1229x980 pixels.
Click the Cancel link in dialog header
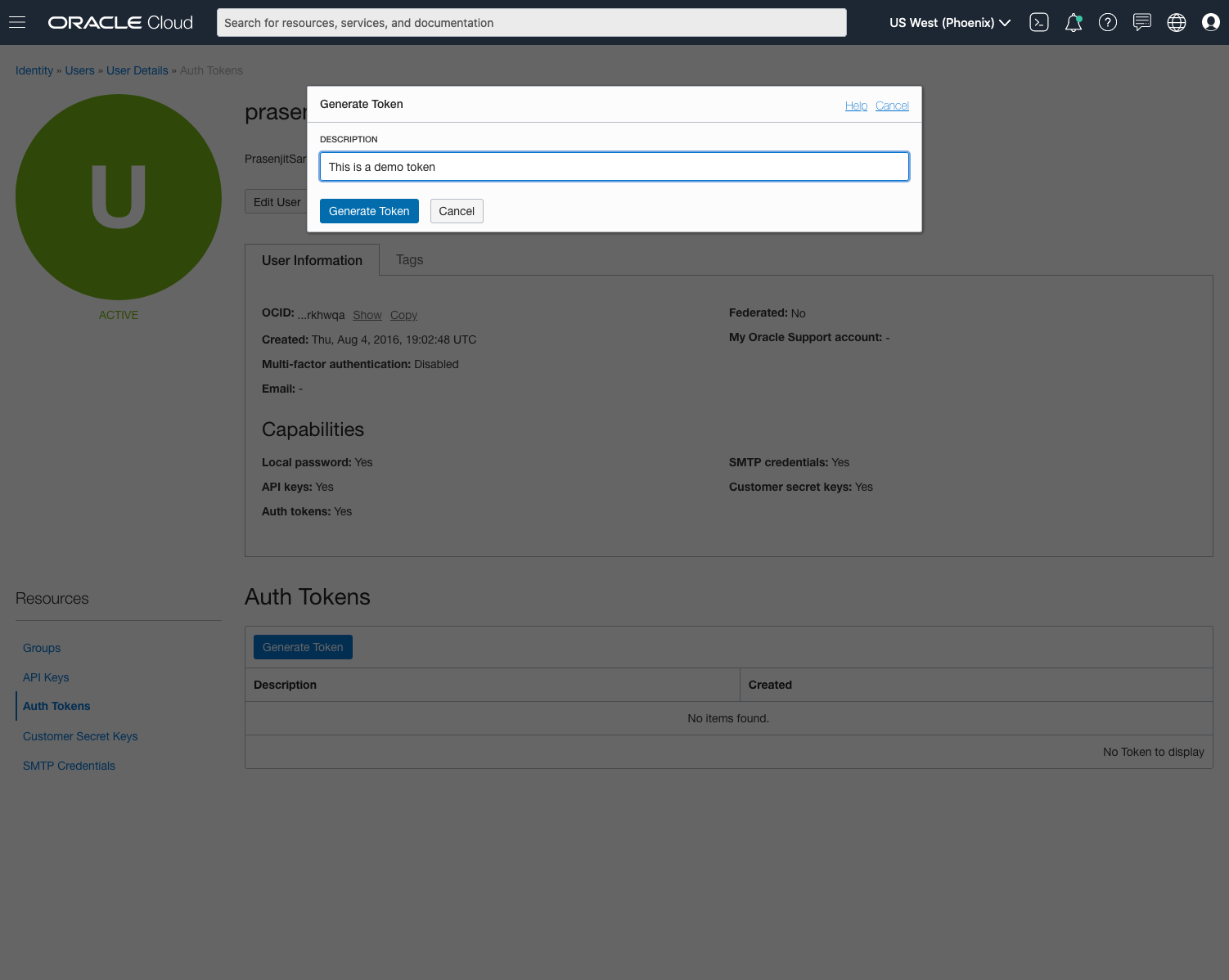(x=892, y=106)
